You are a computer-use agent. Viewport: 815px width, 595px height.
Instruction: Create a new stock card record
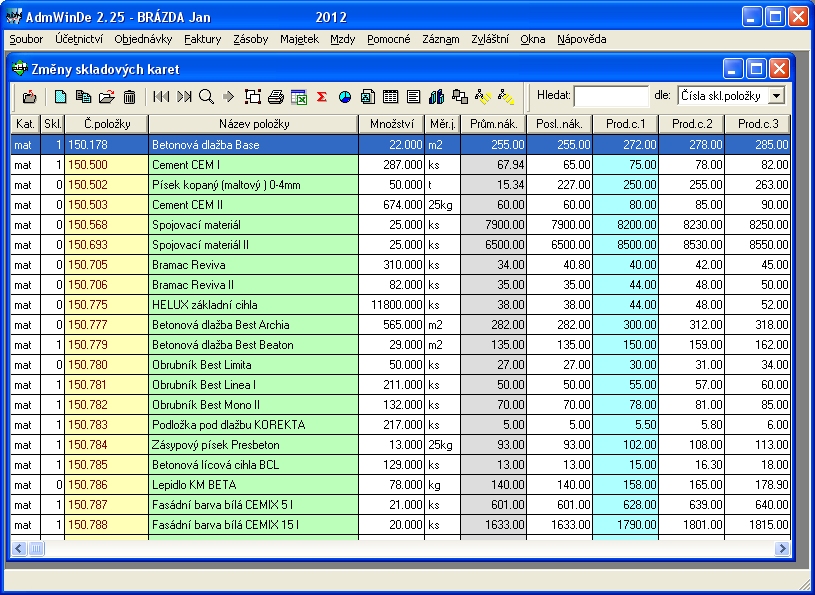click(x=61, y=97)
